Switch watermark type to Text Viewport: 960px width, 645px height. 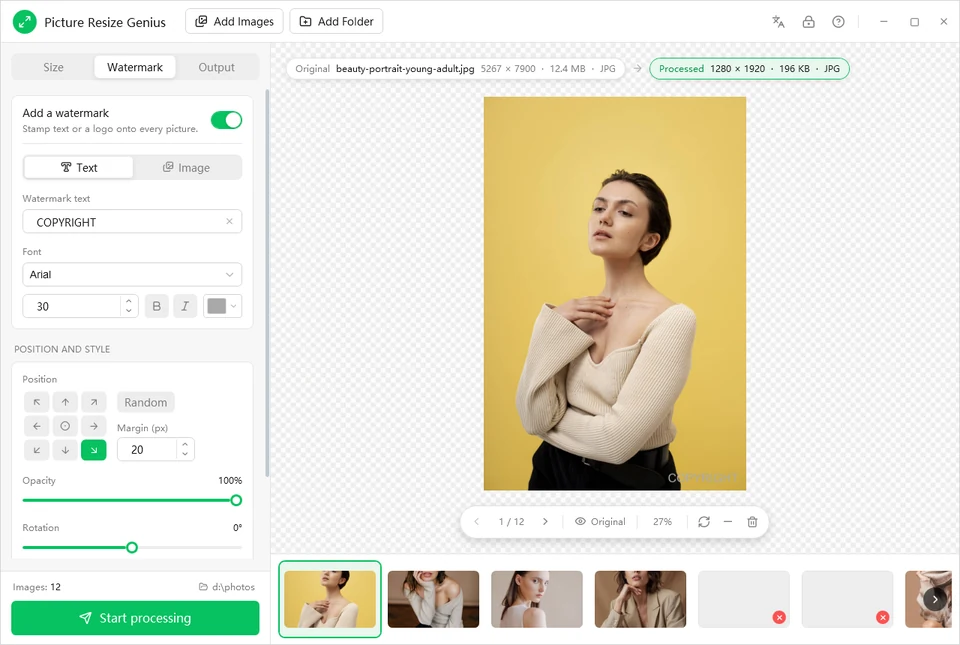pyautogui.click(x=78, y=167)
